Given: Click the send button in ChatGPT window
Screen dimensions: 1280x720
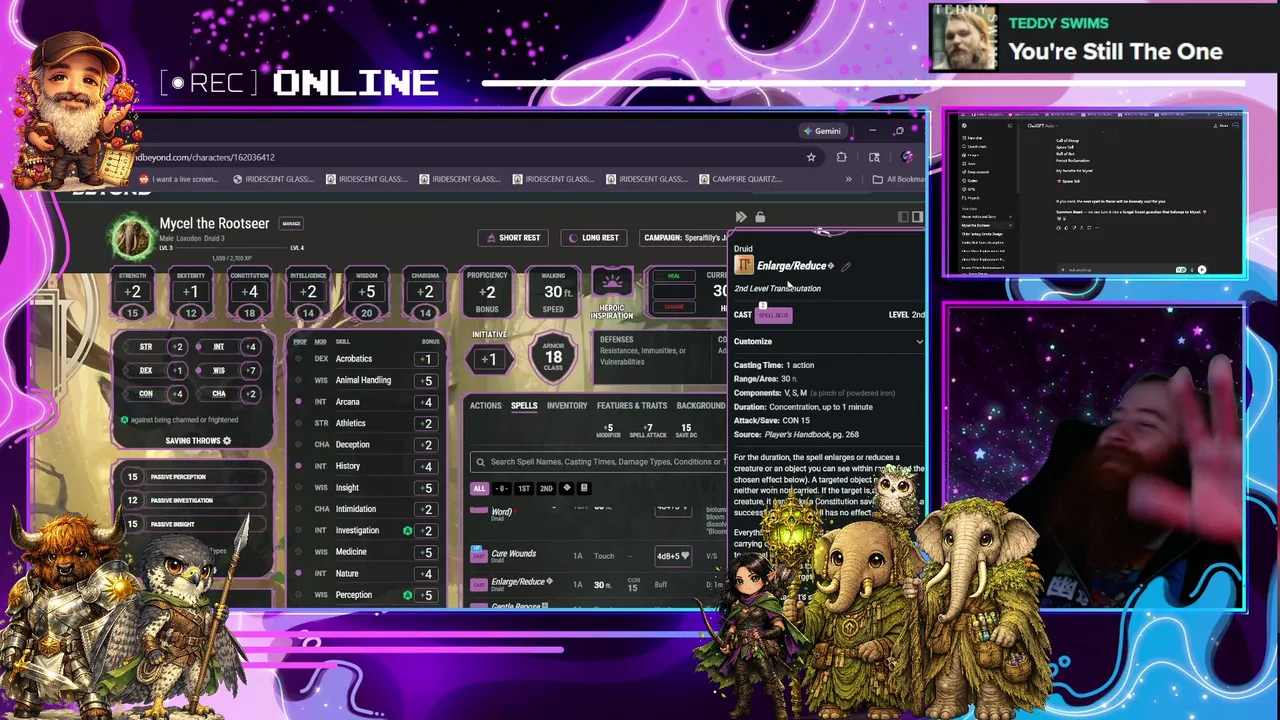Looking at the screenshot, I should [1202, 270].
